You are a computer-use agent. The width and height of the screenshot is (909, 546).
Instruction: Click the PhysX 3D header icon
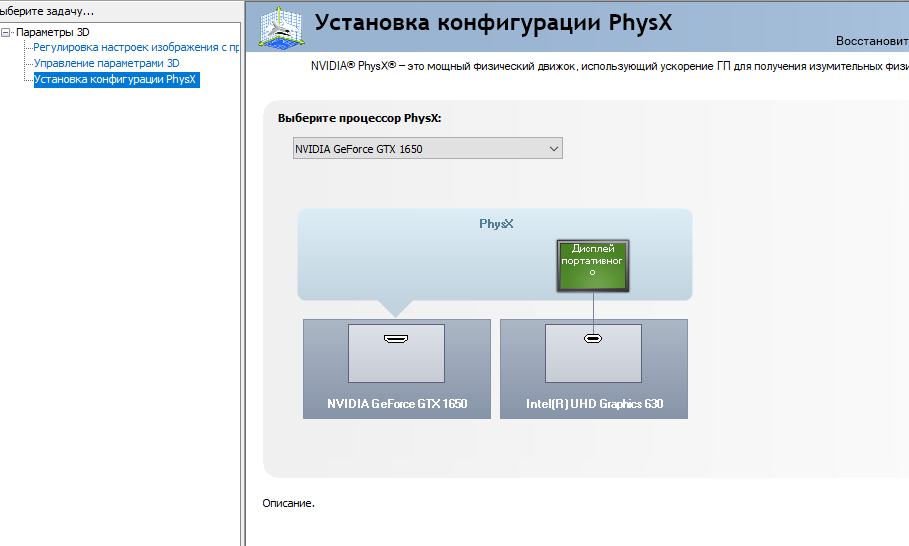[281, 27]
